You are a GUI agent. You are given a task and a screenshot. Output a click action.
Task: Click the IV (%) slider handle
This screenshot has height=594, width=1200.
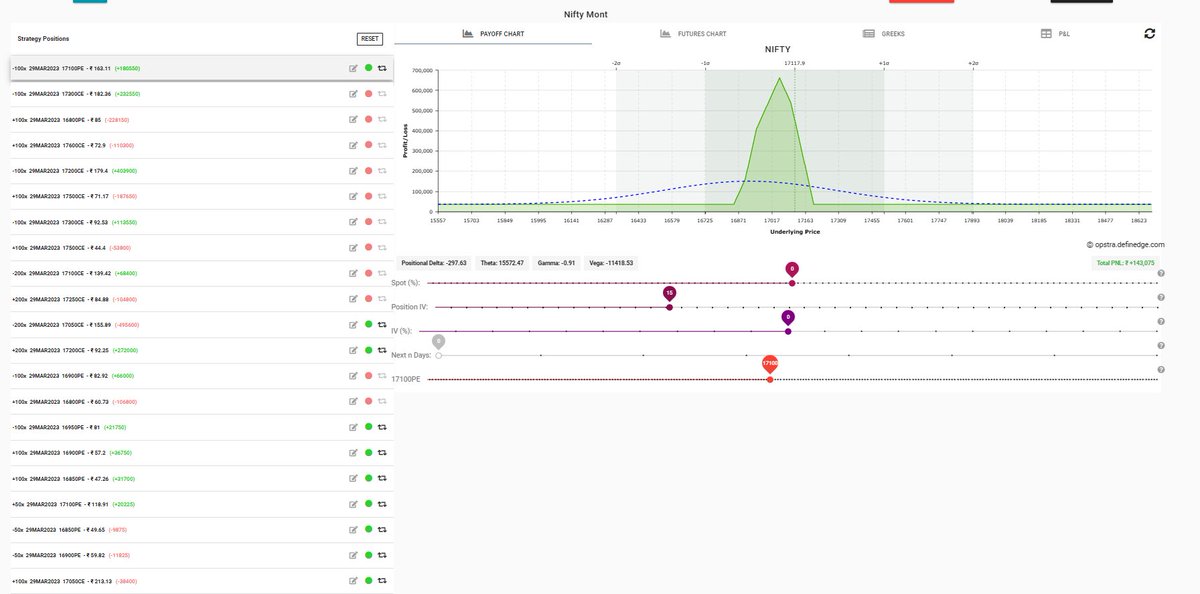click(788, 331)
